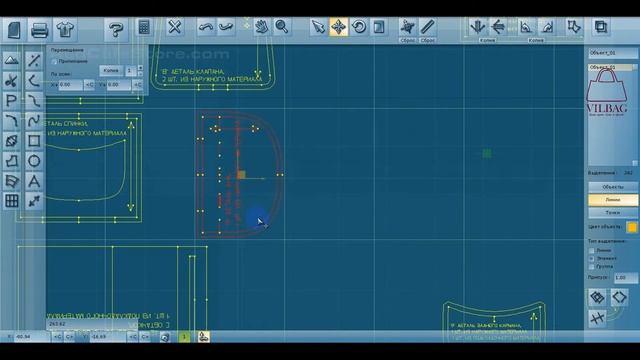Select the rotate tool
640x360 pixels.
pyautogui.click(x=359, y=27)
